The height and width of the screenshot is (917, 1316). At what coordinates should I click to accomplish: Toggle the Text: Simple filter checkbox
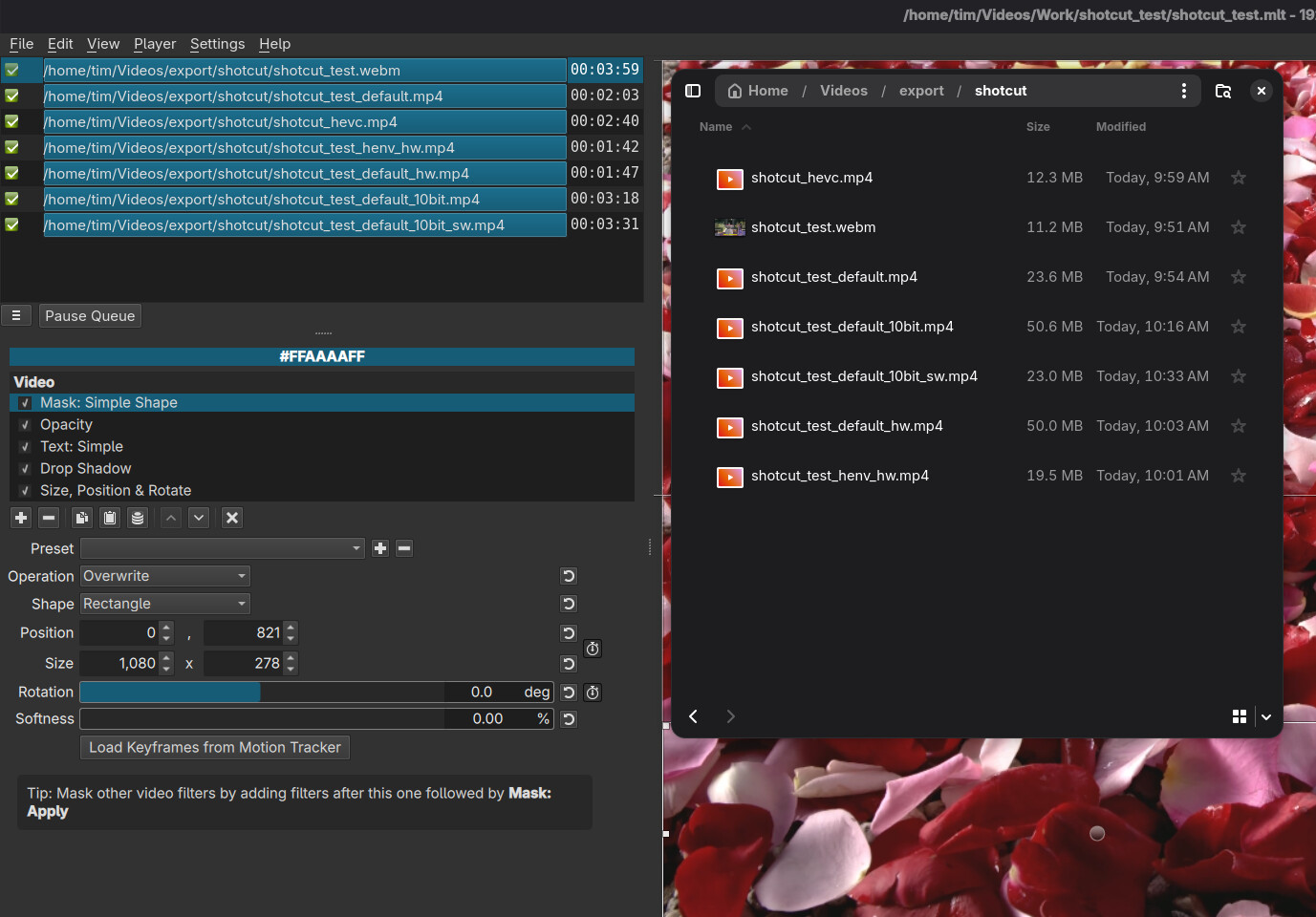click(x=26, y=447)
